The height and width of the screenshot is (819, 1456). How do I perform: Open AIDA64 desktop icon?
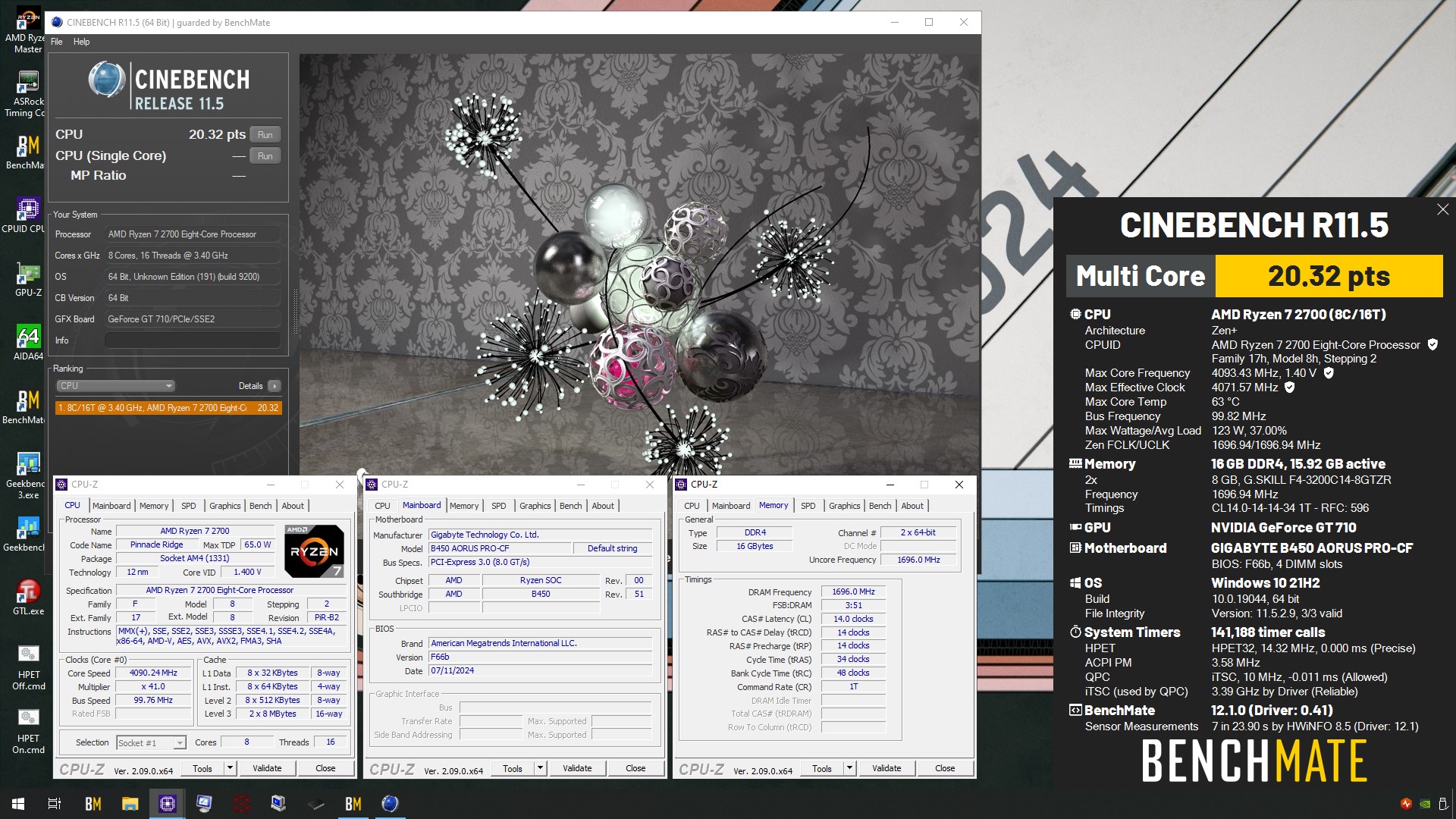(28, 343)
